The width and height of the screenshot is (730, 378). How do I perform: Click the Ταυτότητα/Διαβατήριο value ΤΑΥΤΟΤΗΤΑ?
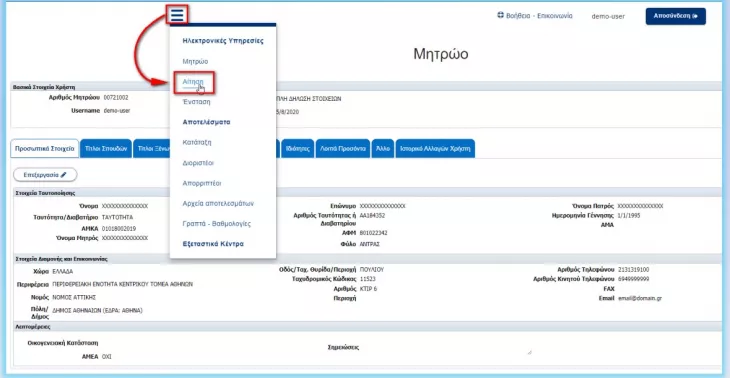[x=117, y=217]
